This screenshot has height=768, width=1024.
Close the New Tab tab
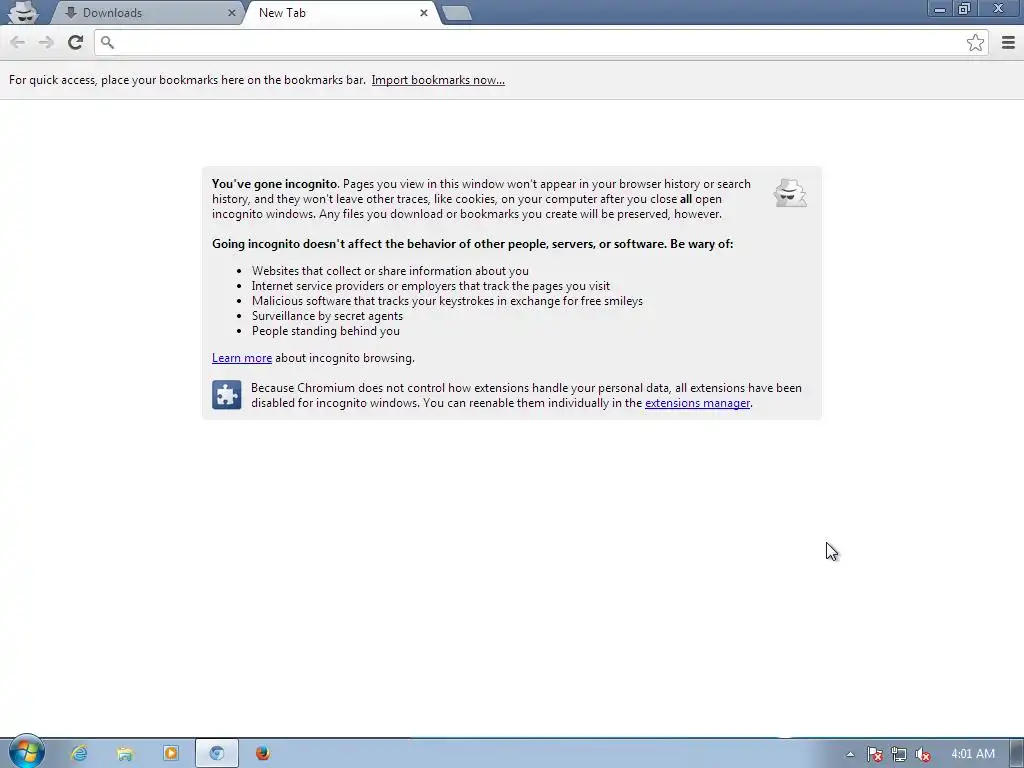coord(424,12)
